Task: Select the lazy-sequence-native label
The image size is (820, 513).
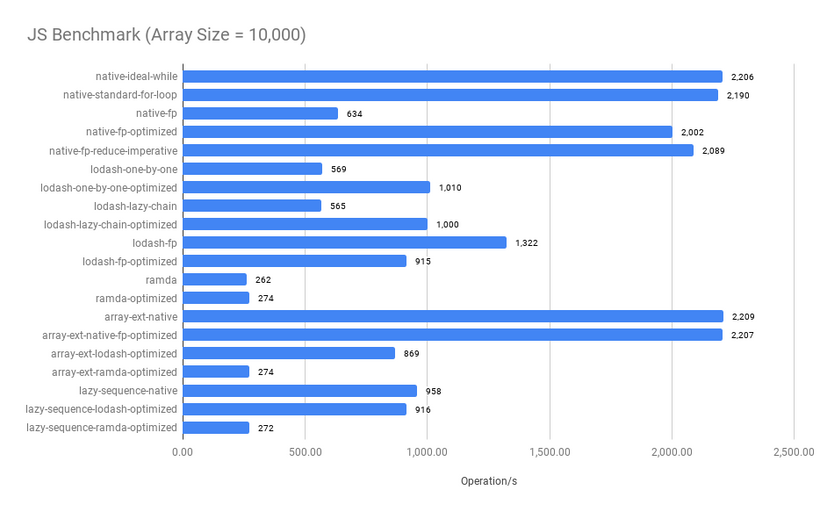Action: coord(128,391)
